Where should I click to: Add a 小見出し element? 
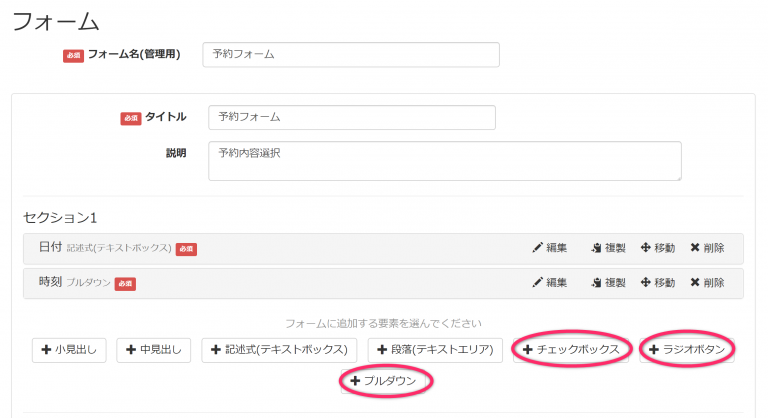69,350
